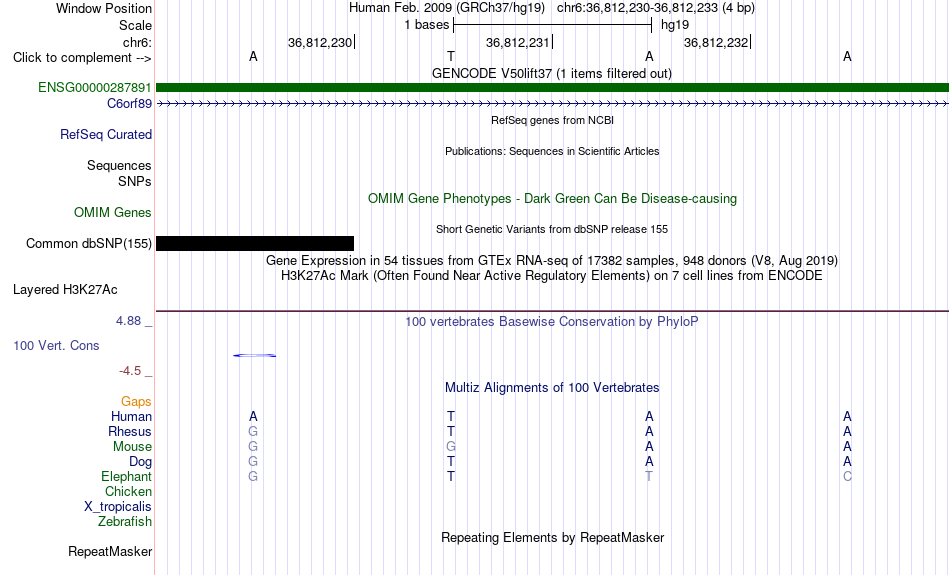Click 100 vertebrates Basewise Conservation title
The width and height of the screenshot is (950, 575).
click(x=552, y=321)
